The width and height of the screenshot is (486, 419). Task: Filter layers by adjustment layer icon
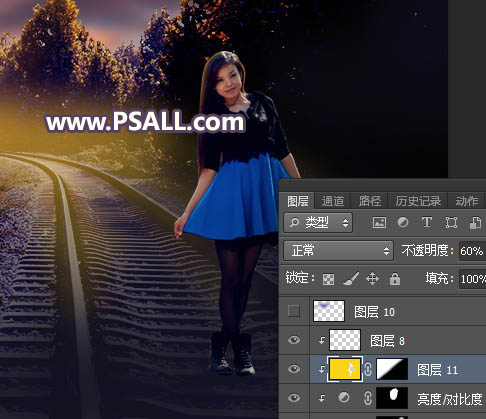403,222
